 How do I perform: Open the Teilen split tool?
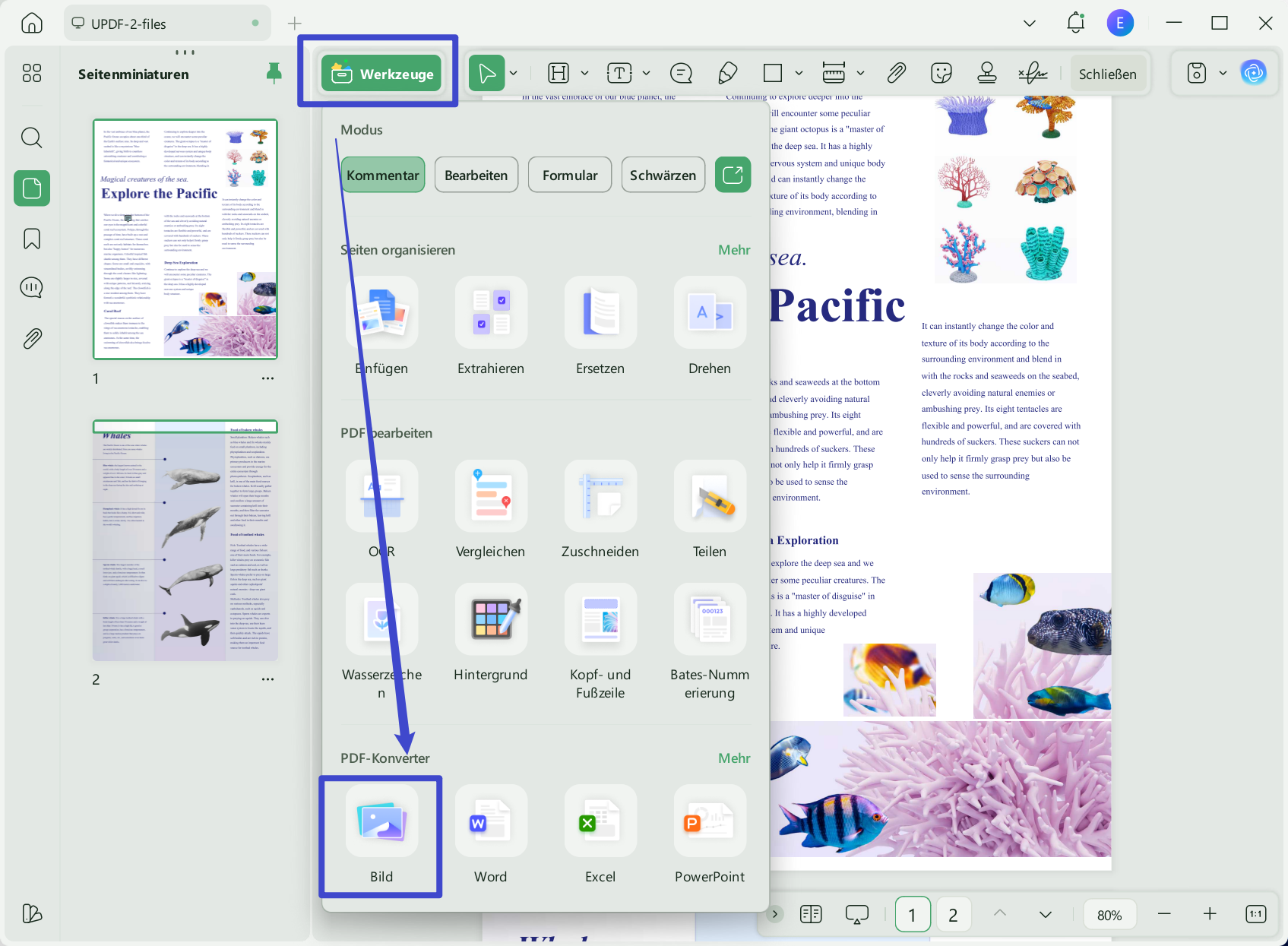pos(710,510)
